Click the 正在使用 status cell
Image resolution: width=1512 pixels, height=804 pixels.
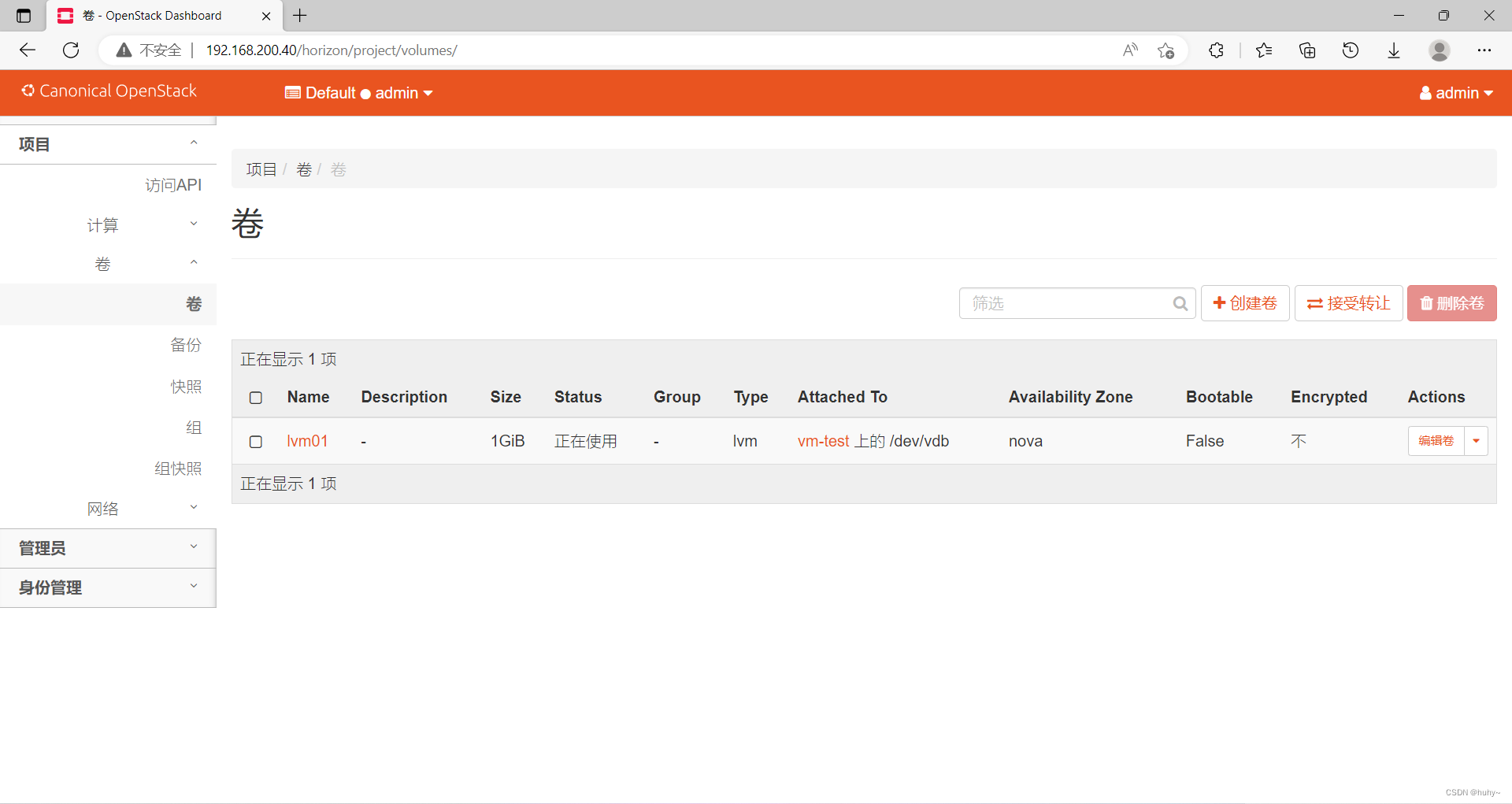(586, 441)
